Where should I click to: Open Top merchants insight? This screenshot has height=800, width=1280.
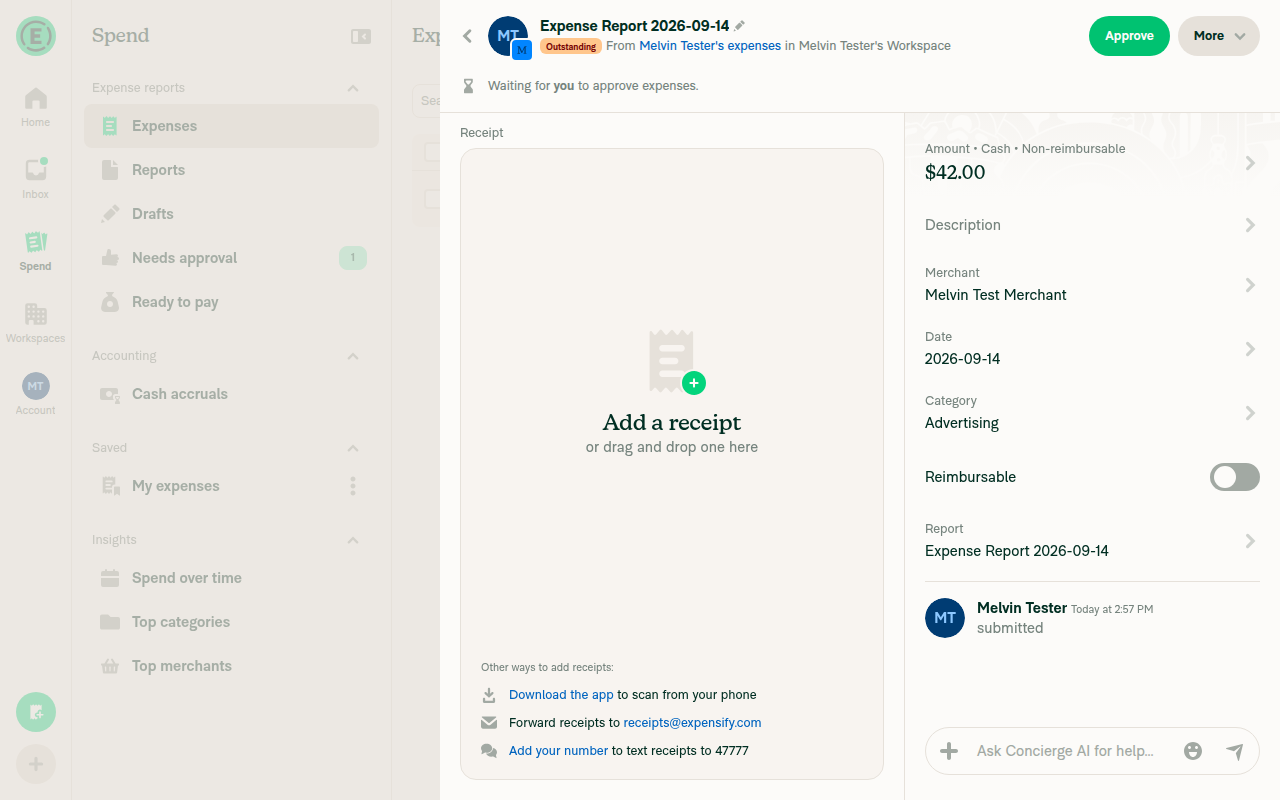[231, 666]
